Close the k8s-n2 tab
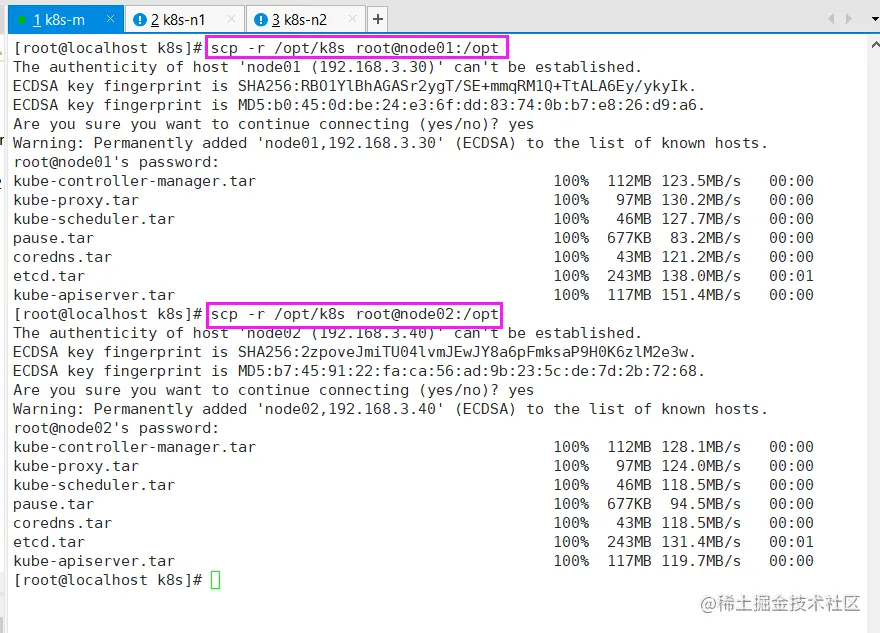The width and height of the screenshot is (880, 633). tap(352, 19)
